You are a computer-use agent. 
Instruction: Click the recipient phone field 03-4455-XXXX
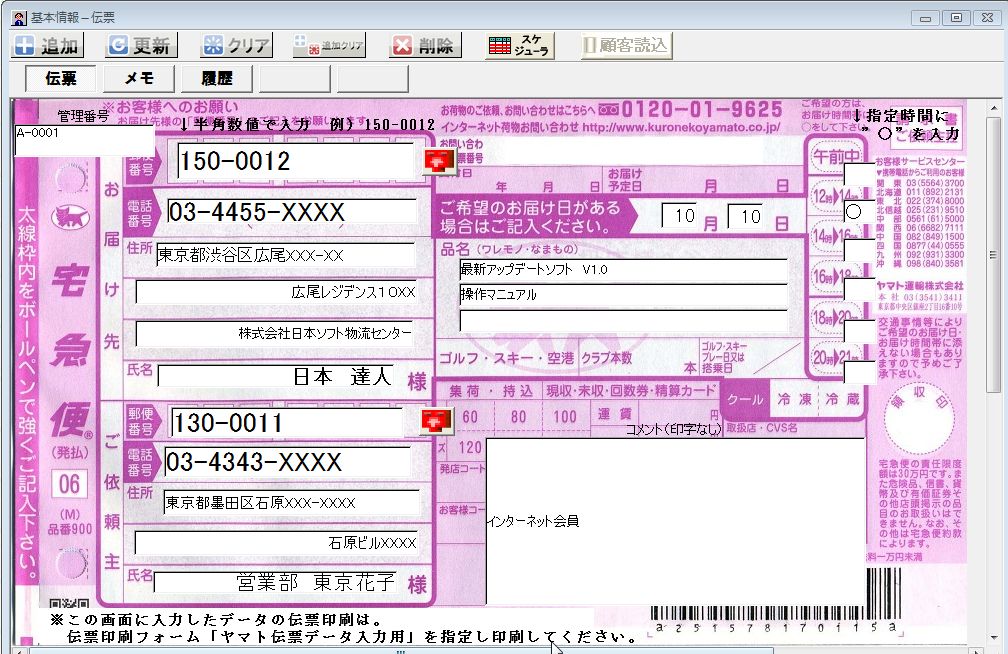coord(291,212)
